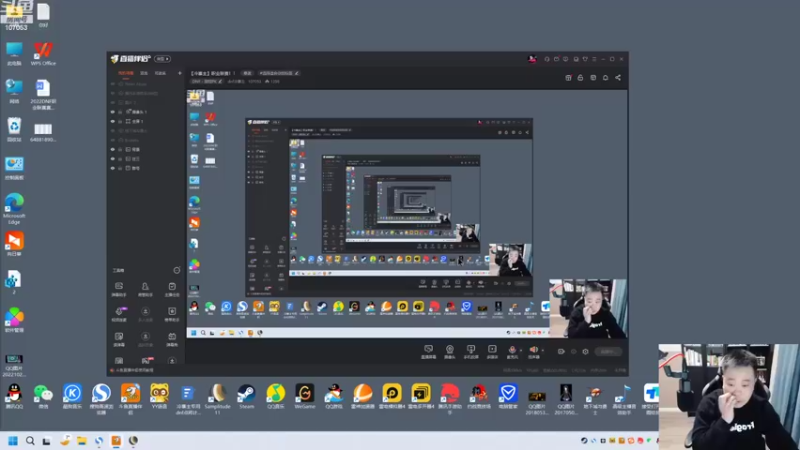Edit the hashtag topic pill next to title
Viewport: 800px width, 450px height.
(x=279, y=73)
